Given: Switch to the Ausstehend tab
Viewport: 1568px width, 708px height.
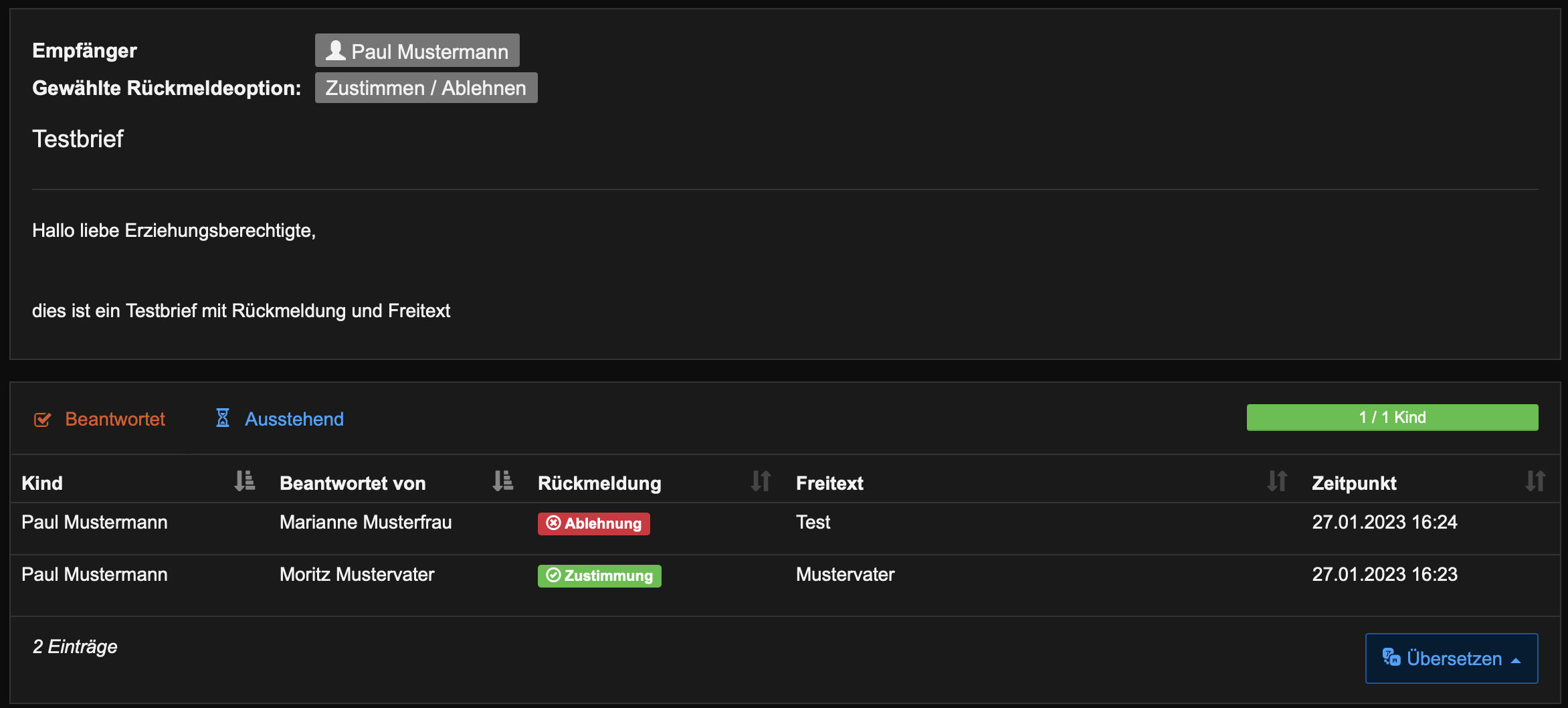Looking at the screenshot, I should coord(294,419).
